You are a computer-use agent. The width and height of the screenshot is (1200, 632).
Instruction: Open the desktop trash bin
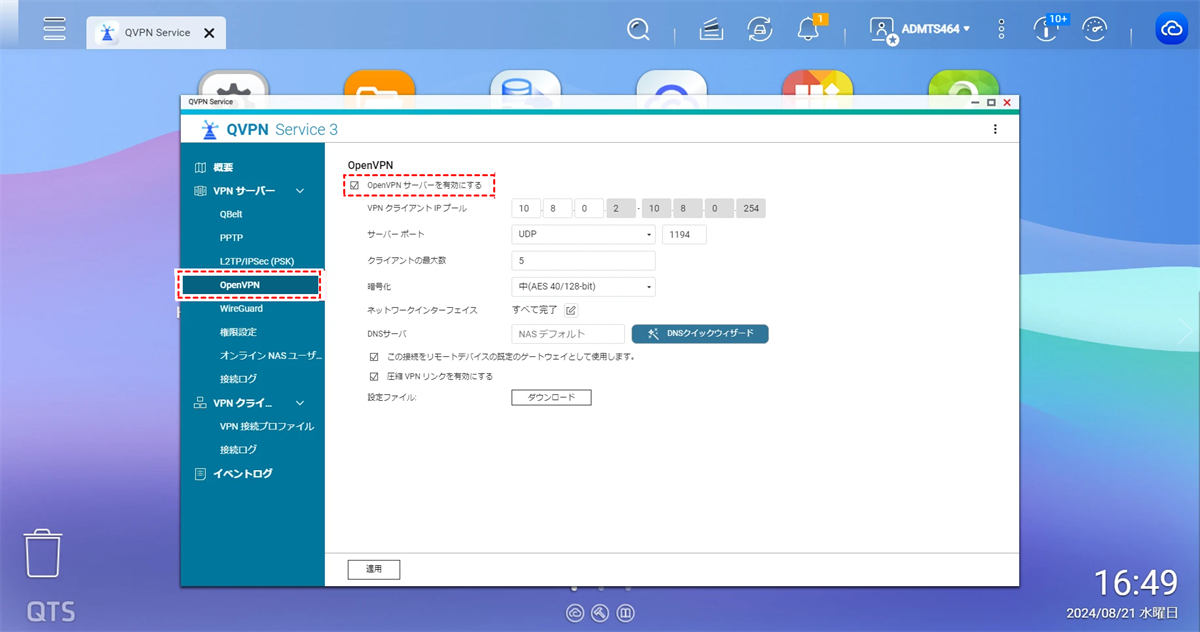44,552
